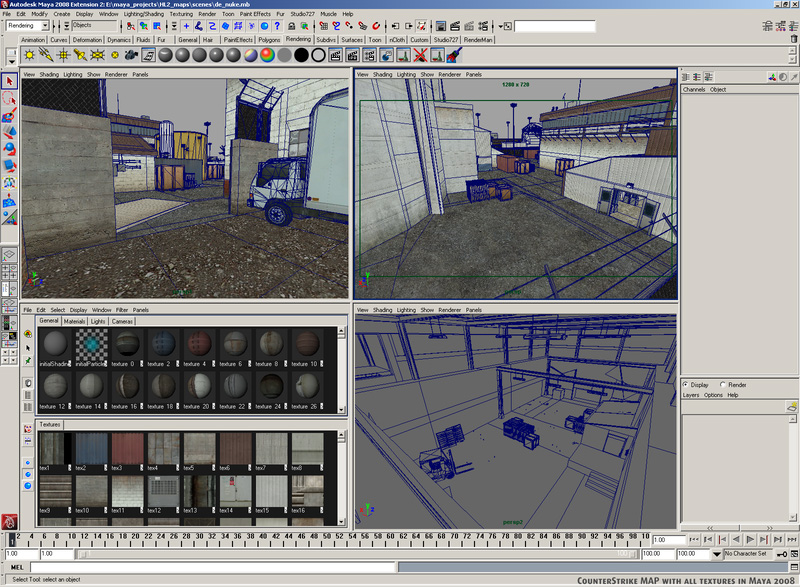
Task: Click the current frame 1.00 field
Action: [x=668, y=540]
